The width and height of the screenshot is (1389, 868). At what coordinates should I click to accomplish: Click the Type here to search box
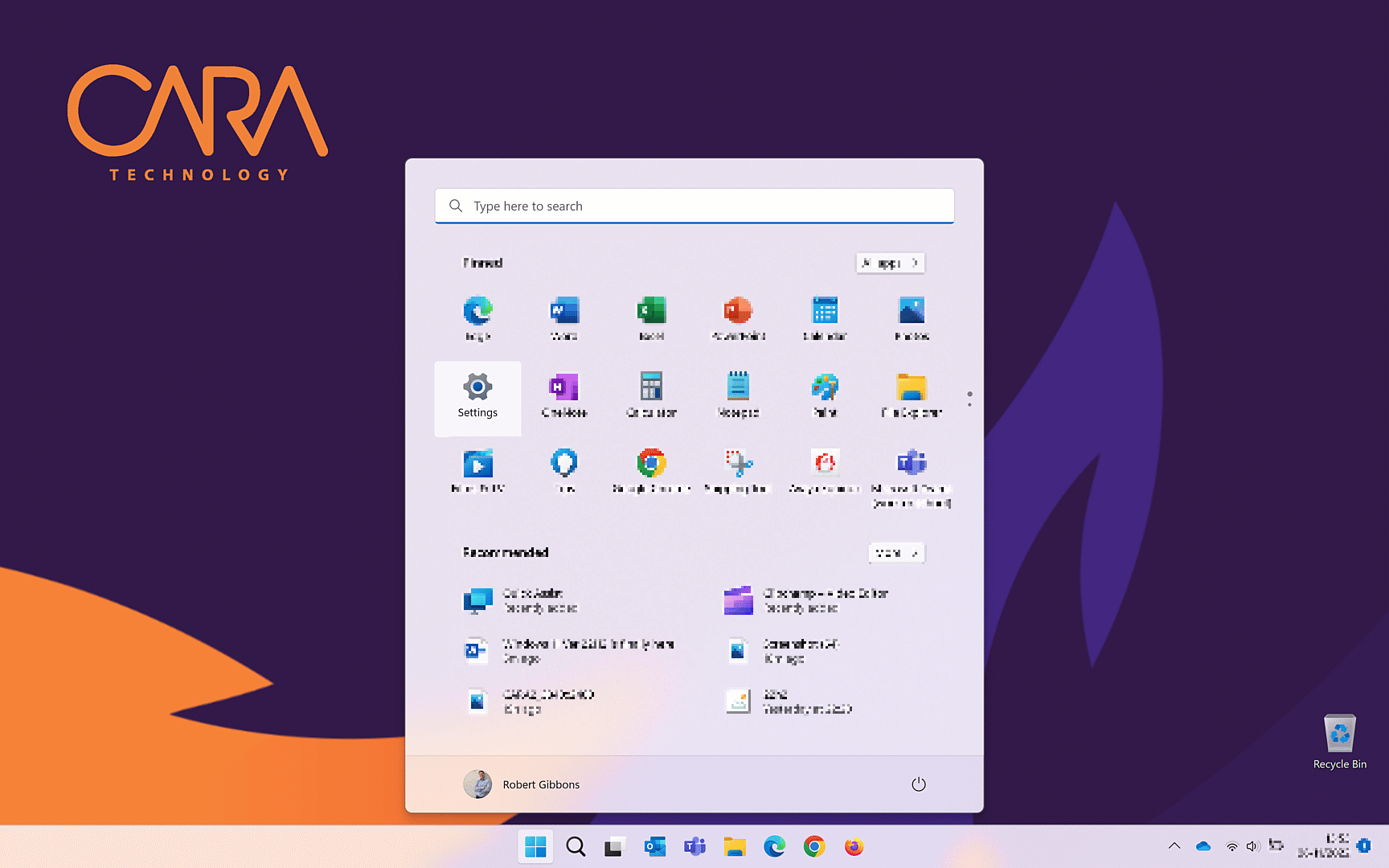[694, 206]
